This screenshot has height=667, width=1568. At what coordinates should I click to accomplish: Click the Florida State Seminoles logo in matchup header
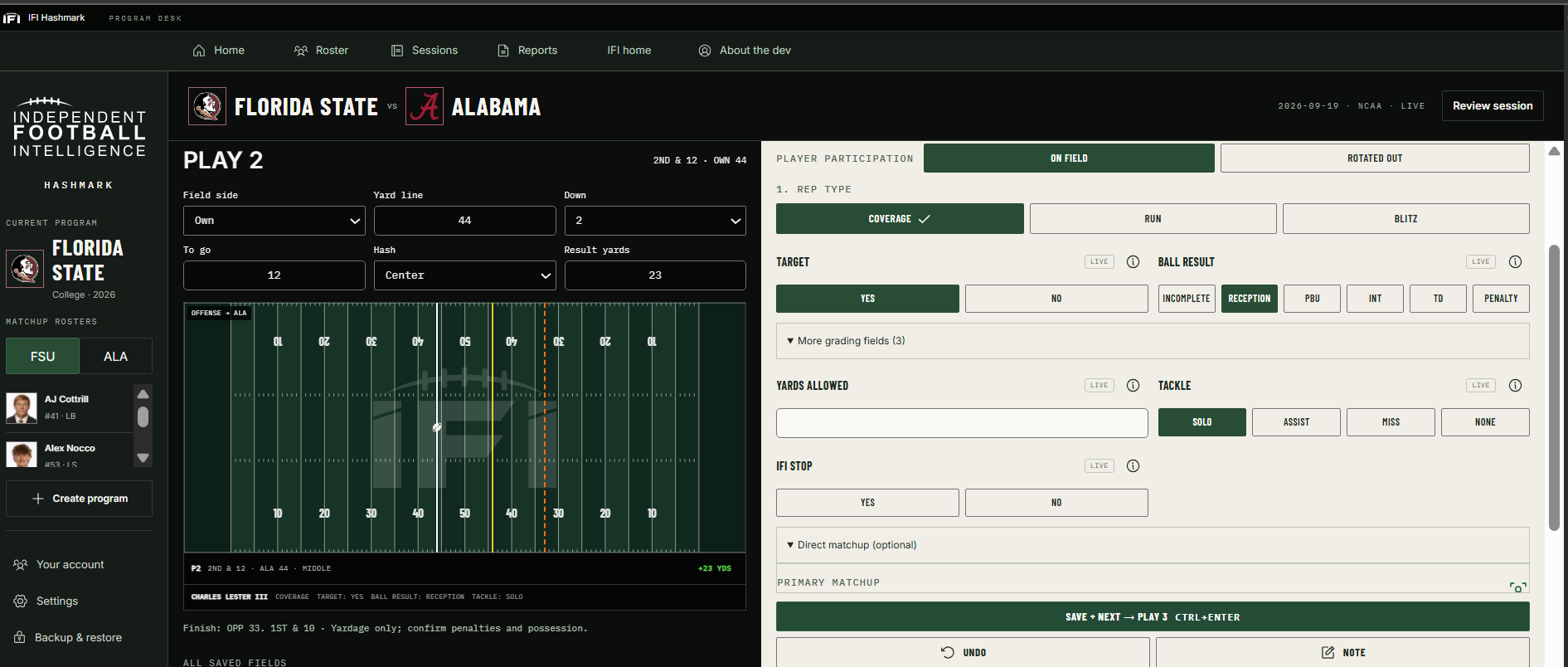tap(207, 106)
